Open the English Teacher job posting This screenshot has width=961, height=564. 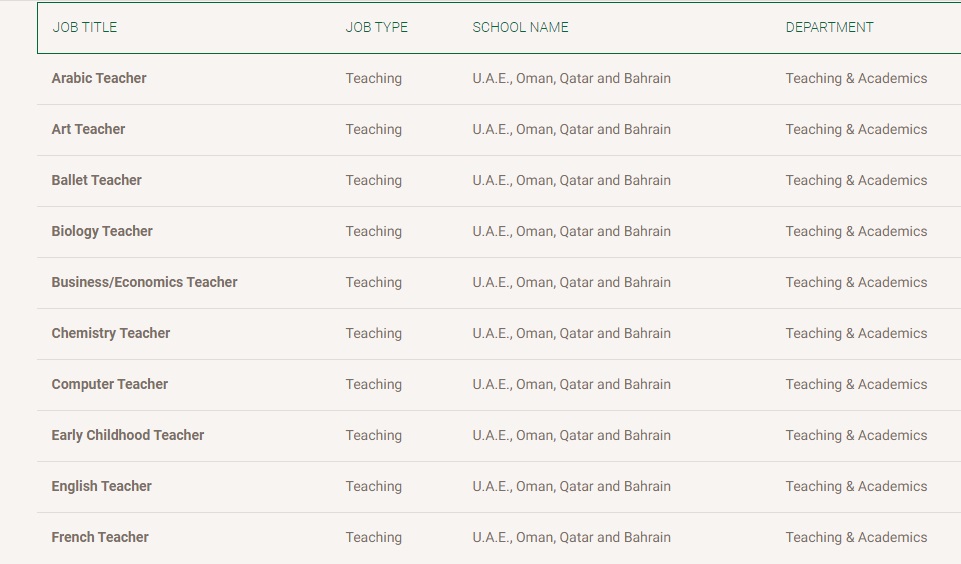pos(101,486)
